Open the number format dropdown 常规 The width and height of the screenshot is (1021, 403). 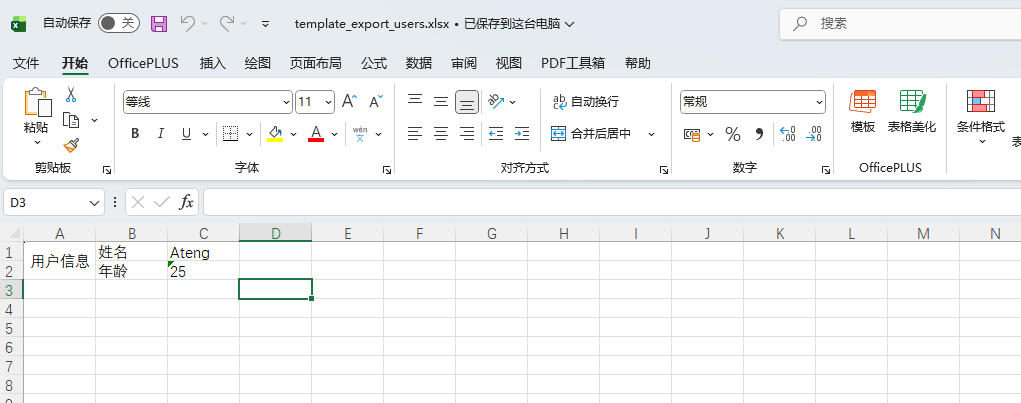tap(752, 101)
